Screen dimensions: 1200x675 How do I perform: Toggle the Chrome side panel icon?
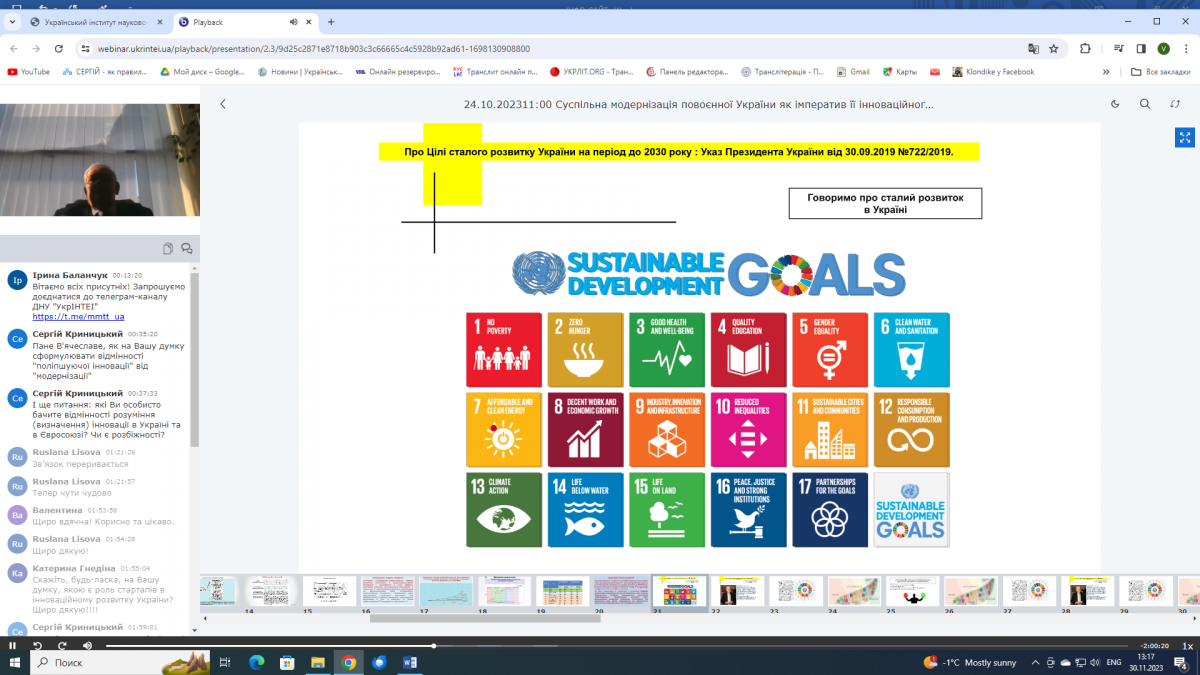(x=1141, y=48)
